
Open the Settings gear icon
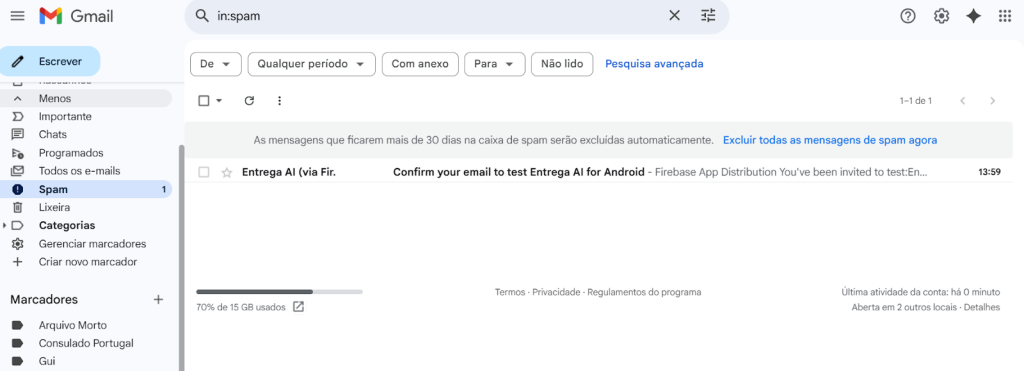[x=941, y=16]
